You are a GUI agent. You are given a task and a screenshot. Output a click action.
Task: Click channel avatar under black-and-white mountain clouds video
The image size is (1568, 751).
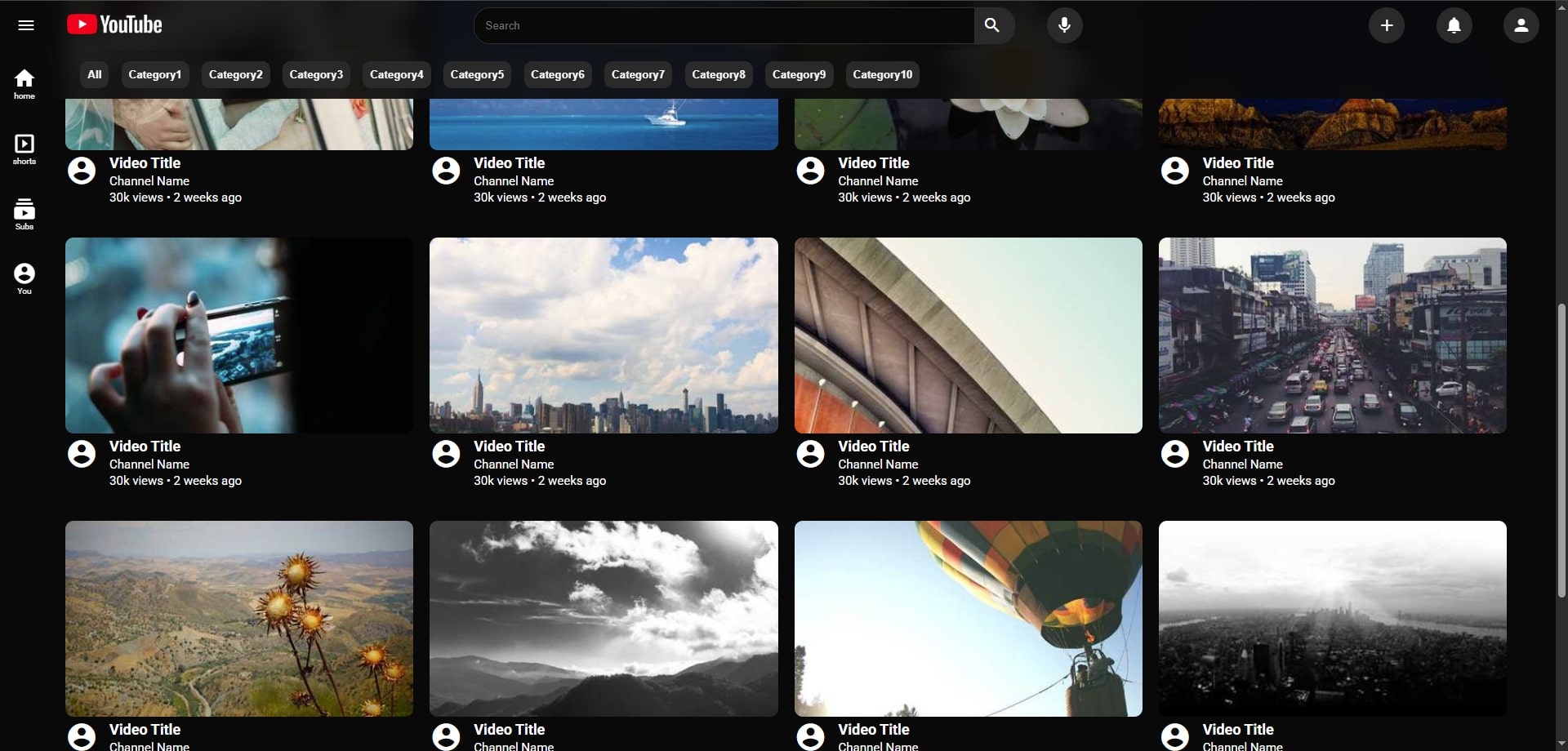coord(446,736)
